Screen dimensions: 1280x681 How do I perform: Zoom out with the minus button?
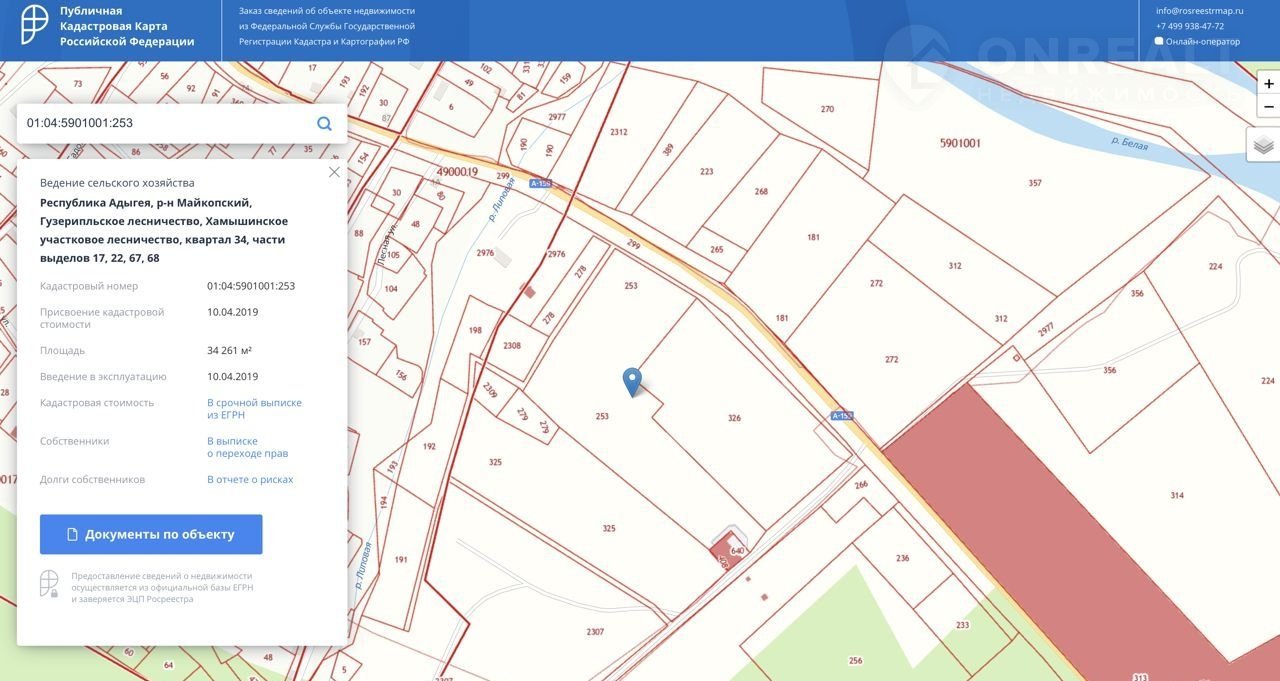coord(1268,107)
